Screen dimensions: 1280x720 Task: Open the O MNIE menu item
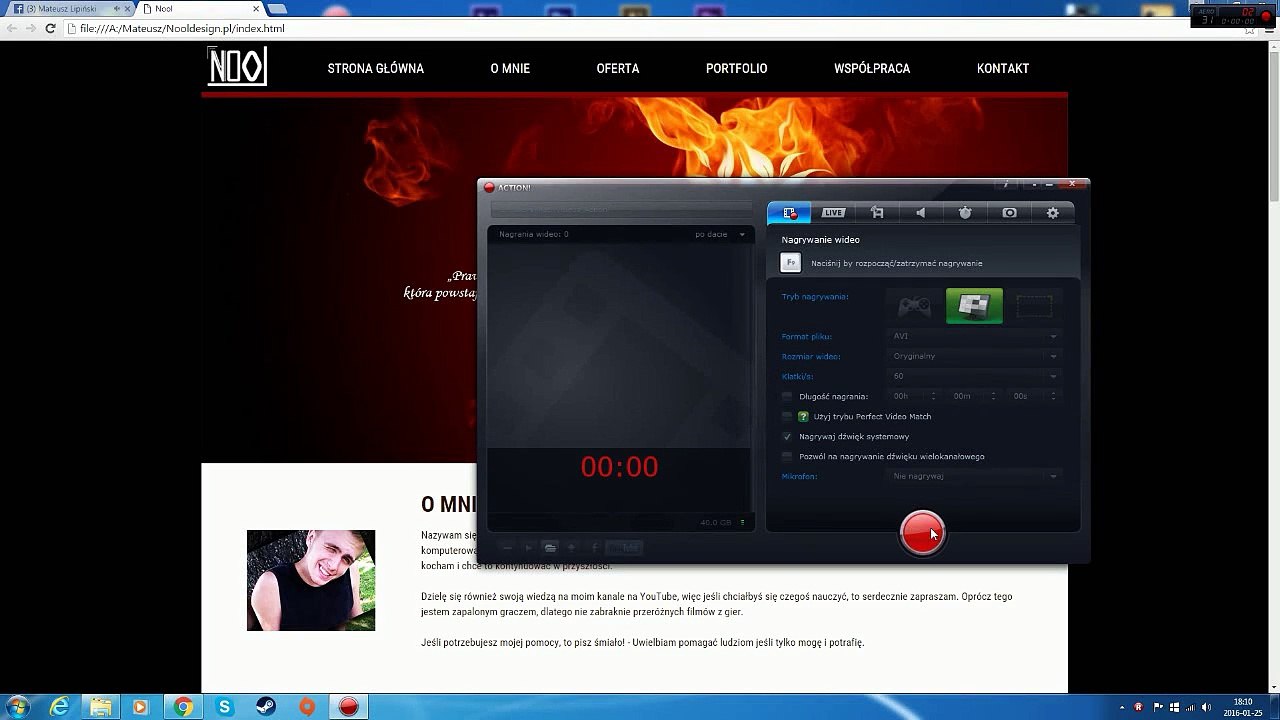pyautogui.click(x=510, y=69)
